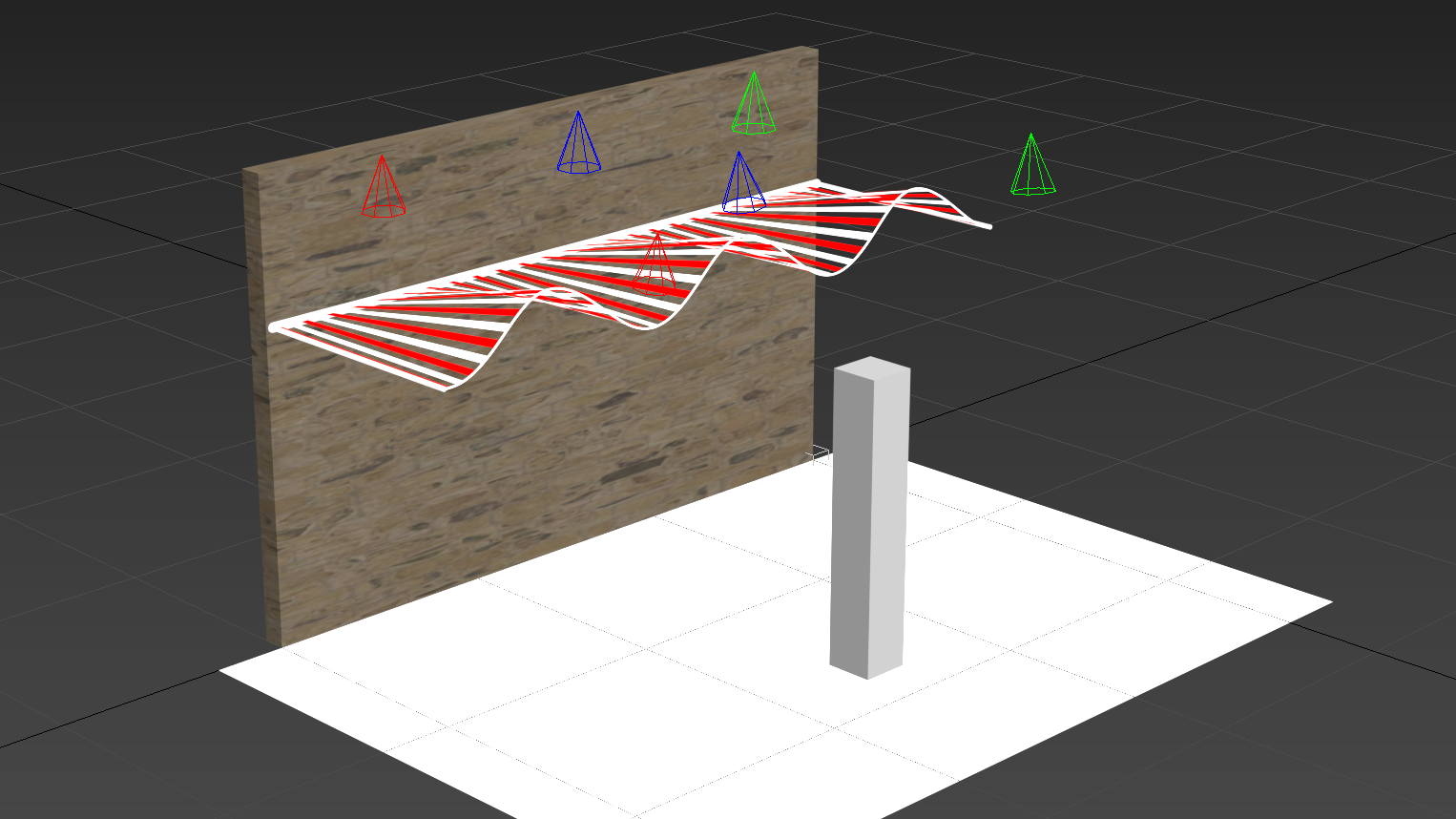Select the green cone light right of the wall

click(1032, 165)
